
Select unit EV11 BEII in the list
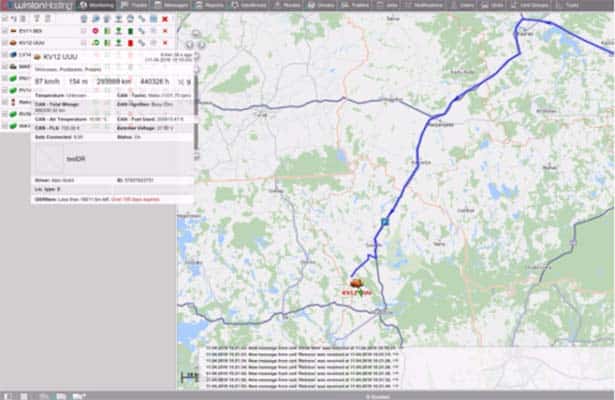(35, 31)
